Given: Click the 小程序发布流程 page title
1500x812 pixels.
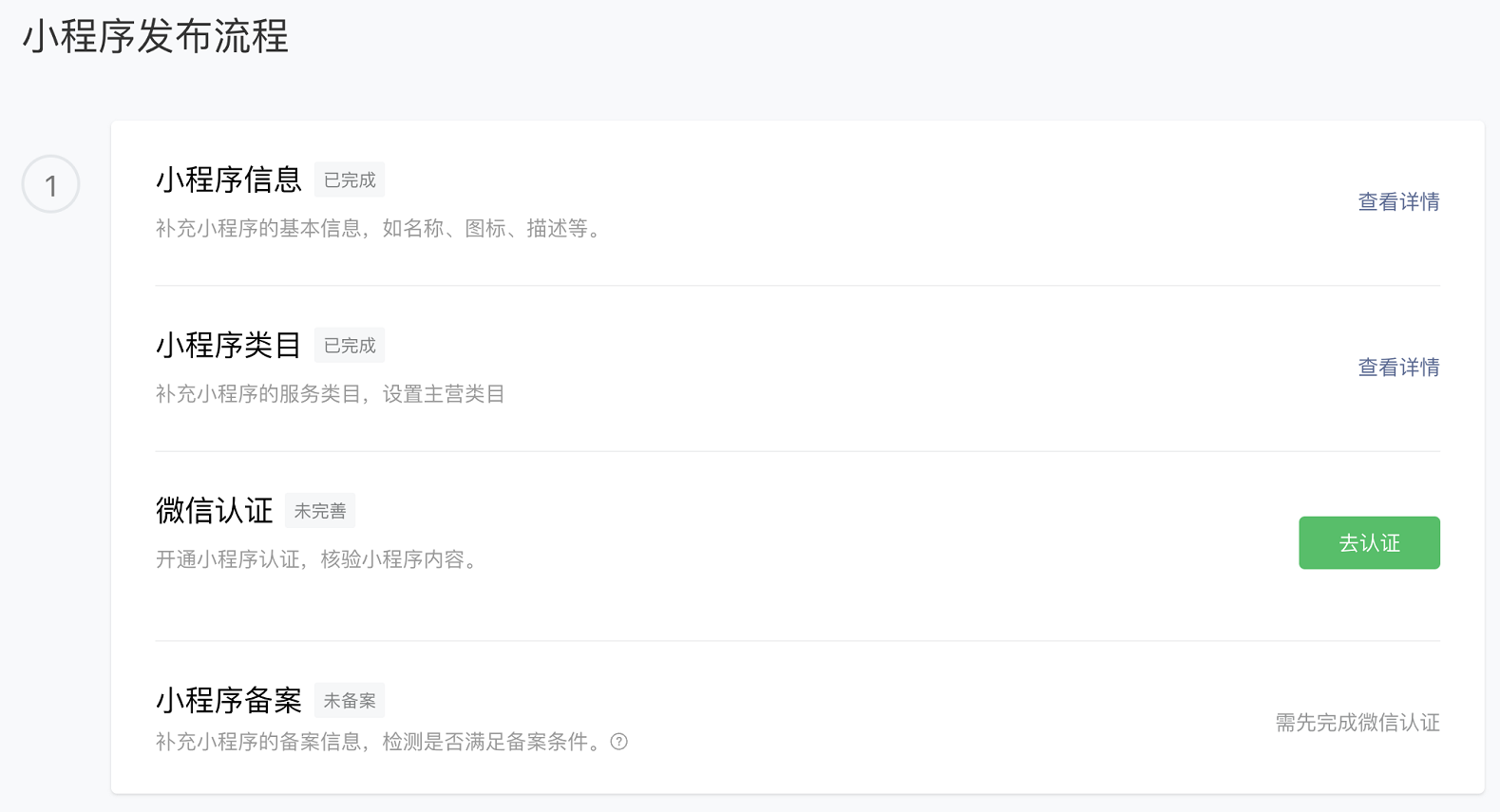Looking at the screenshot, I should pos(155,37).
